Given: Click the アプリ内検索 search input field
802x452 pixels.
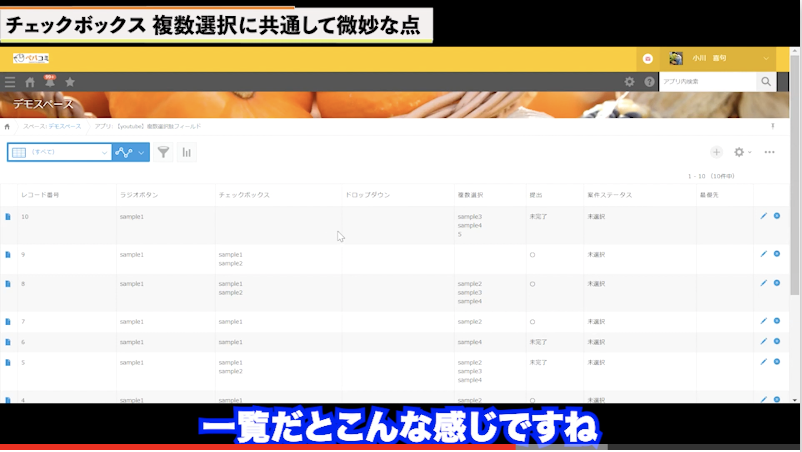Looking at the screenshot, I should point(707,82).
